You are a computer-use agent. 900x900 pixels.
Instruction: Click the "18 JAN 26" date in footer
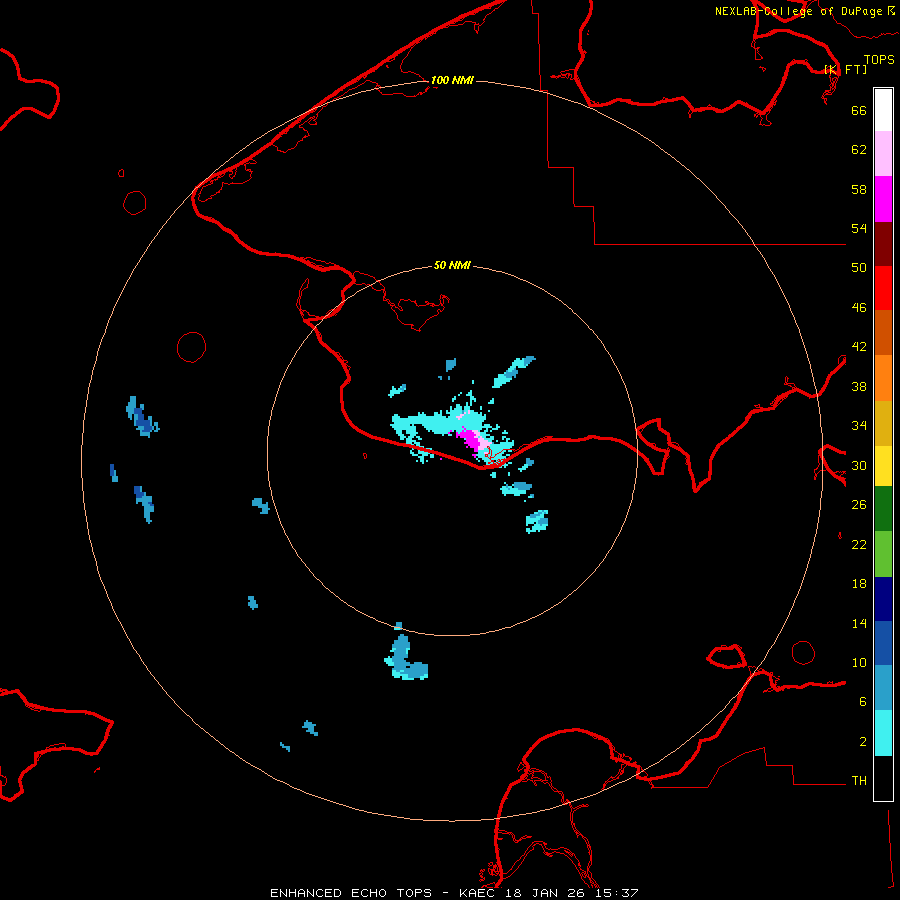(x=547, y=893)
